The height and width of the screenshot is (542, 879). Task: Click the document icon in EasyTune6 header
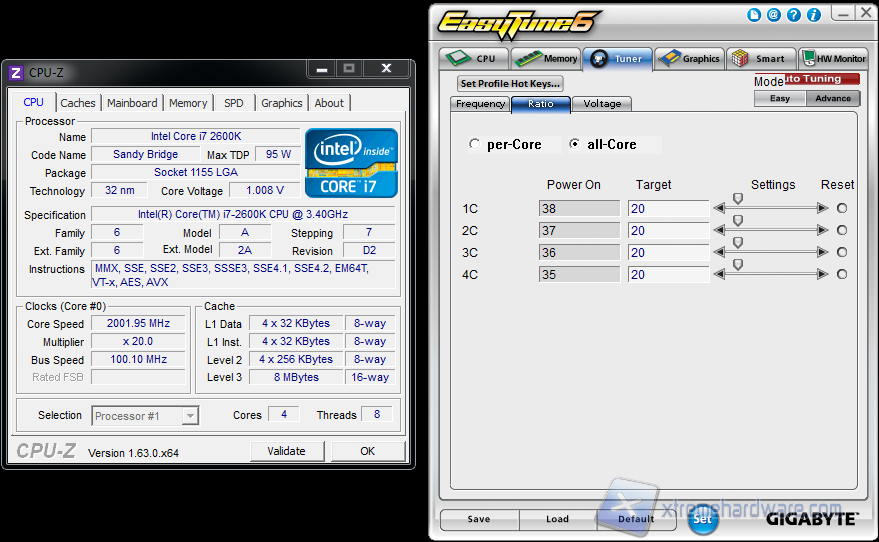[x=755, y=15]
